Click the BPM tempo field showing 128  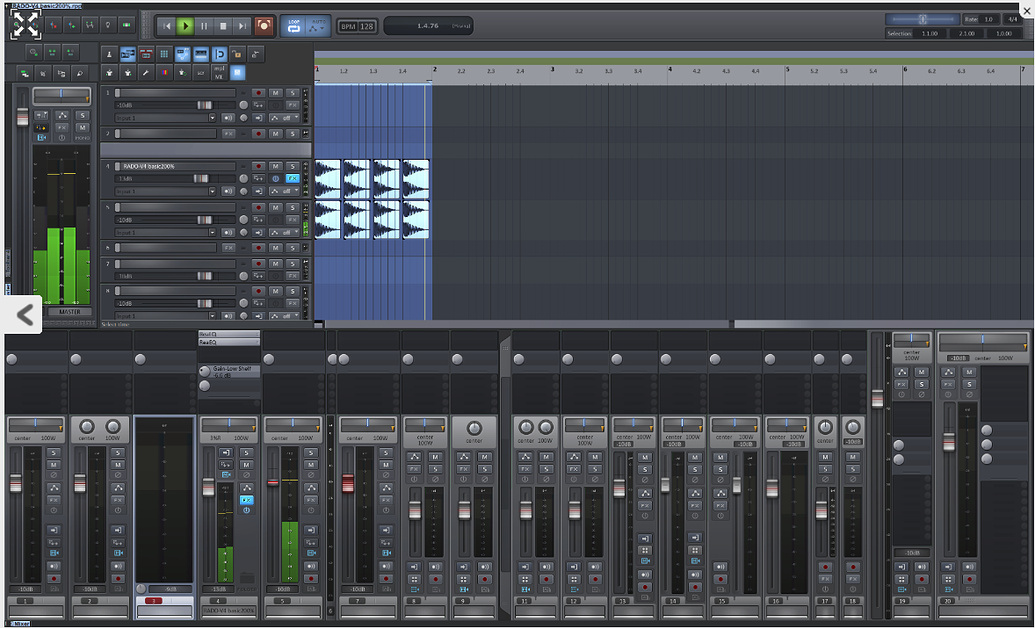point(356,26)
